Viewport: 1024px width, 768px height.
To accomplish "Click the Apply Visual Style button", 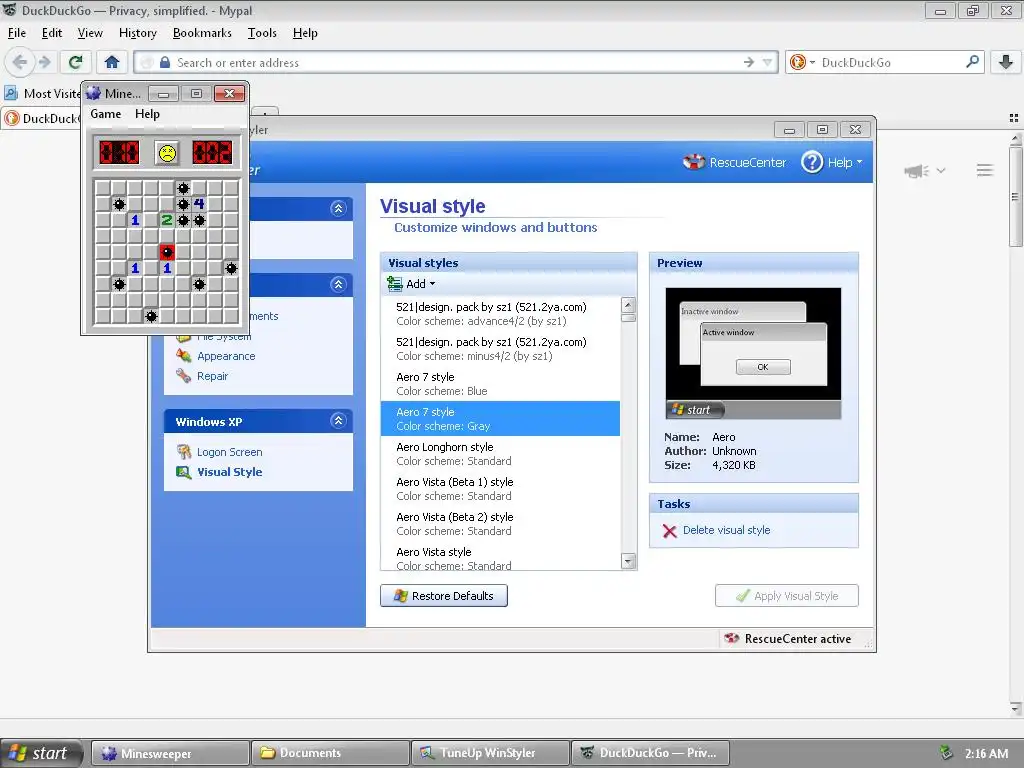I will pos(787,596).
